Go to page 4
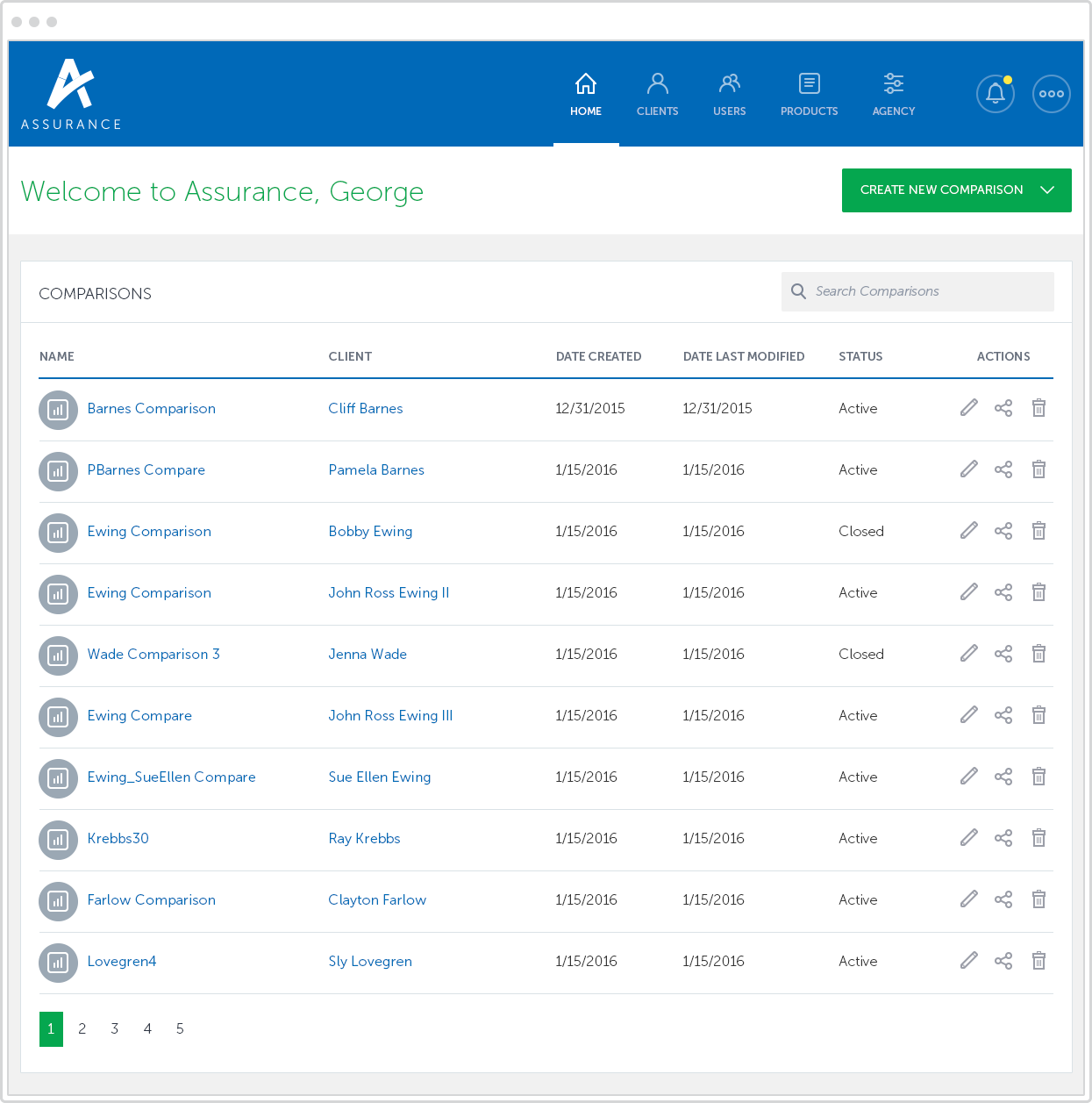This screenshot has height=1103, width=1092. pyautogui.click(x=147, y=1028)
